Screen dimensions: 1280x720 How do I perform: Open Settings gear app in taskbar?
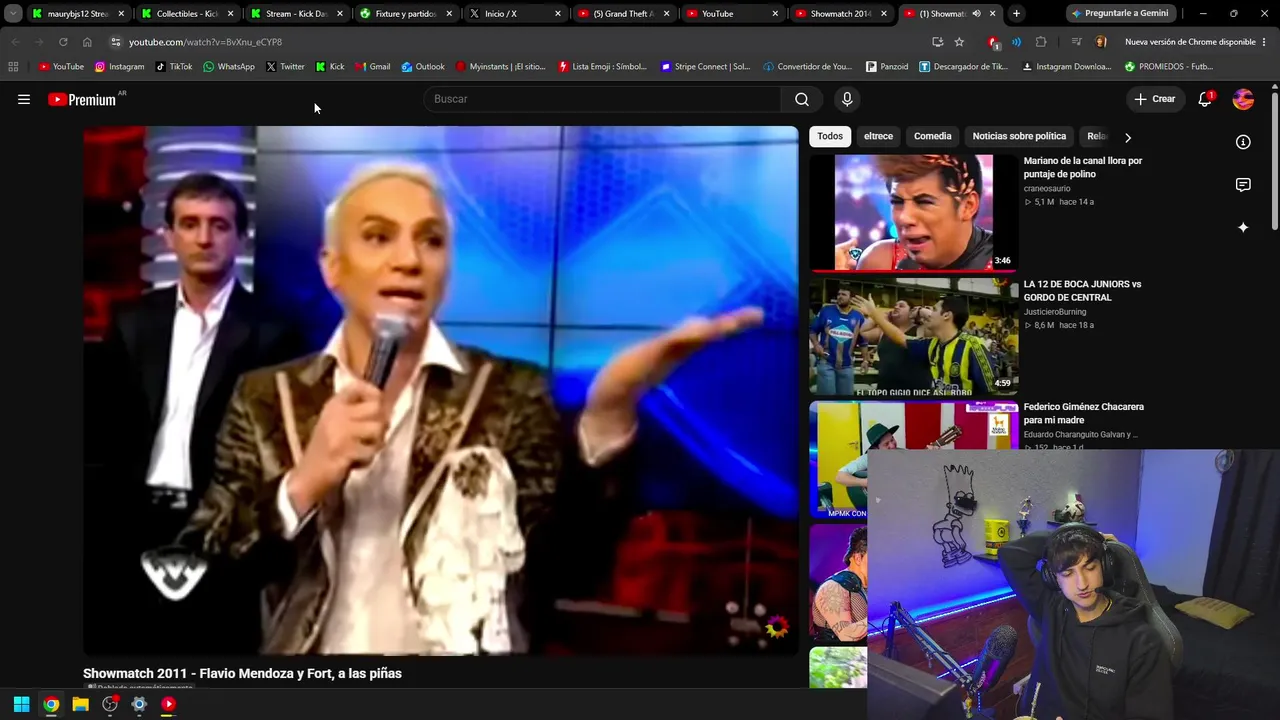(x=139, y=704)
